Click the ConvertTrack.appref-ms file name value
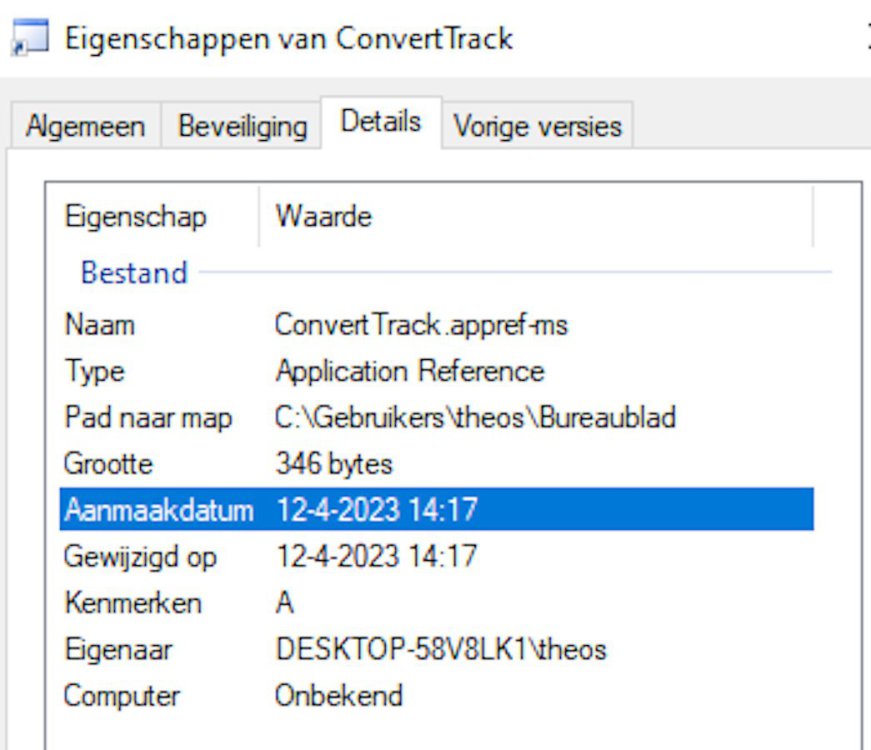 [x=421, y=325]
